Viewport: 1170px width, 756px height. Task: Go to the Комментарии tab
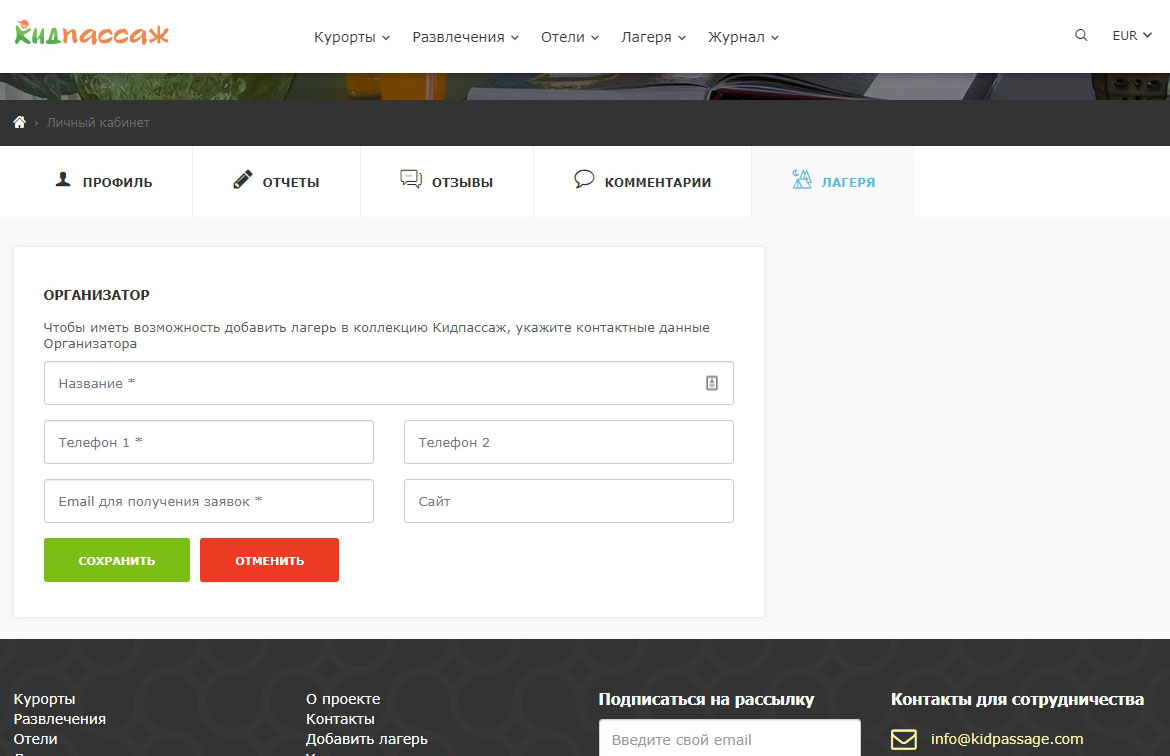click(x=643, y=182)
